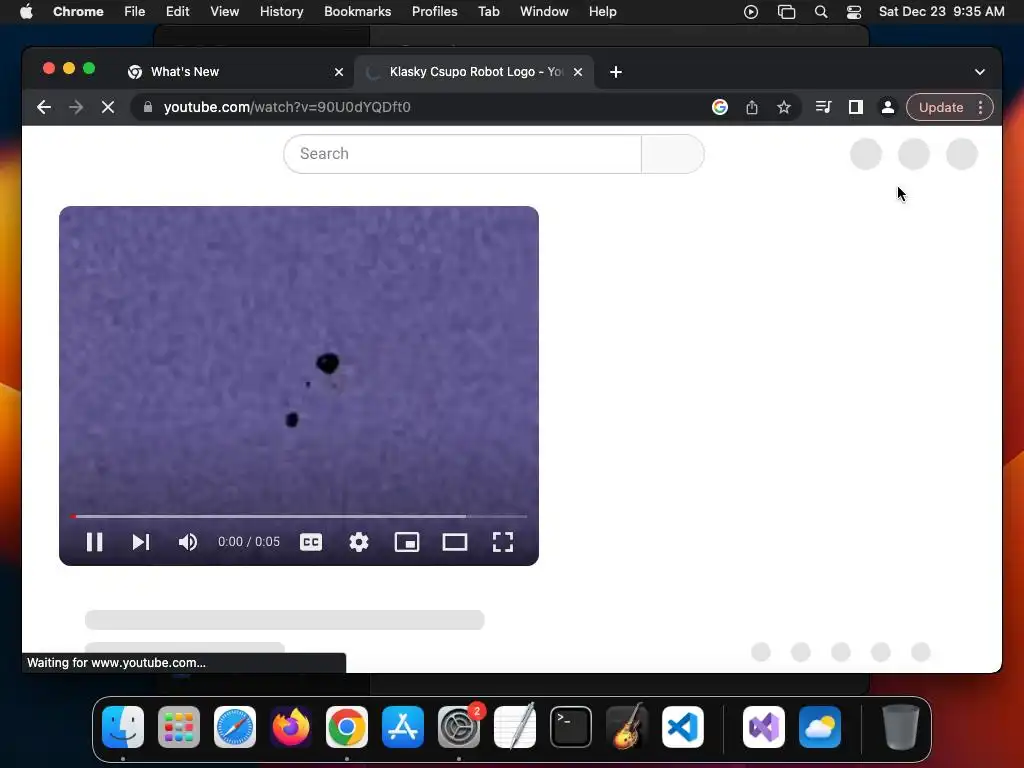Open the Profiles menu

click(x=434, y=12)
